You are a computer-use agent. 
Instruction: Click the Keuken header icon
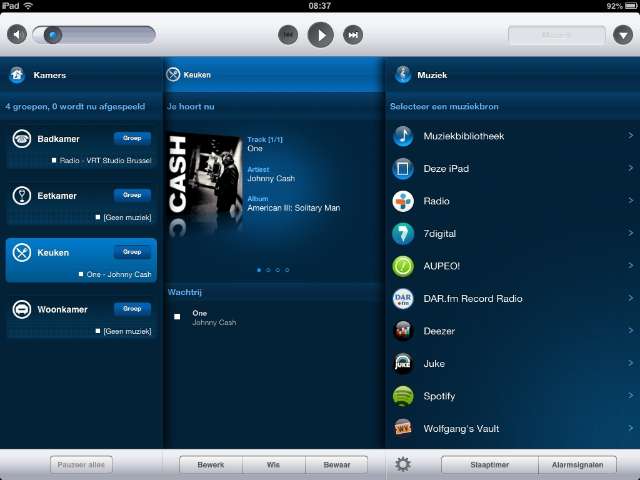pos(173,75)
